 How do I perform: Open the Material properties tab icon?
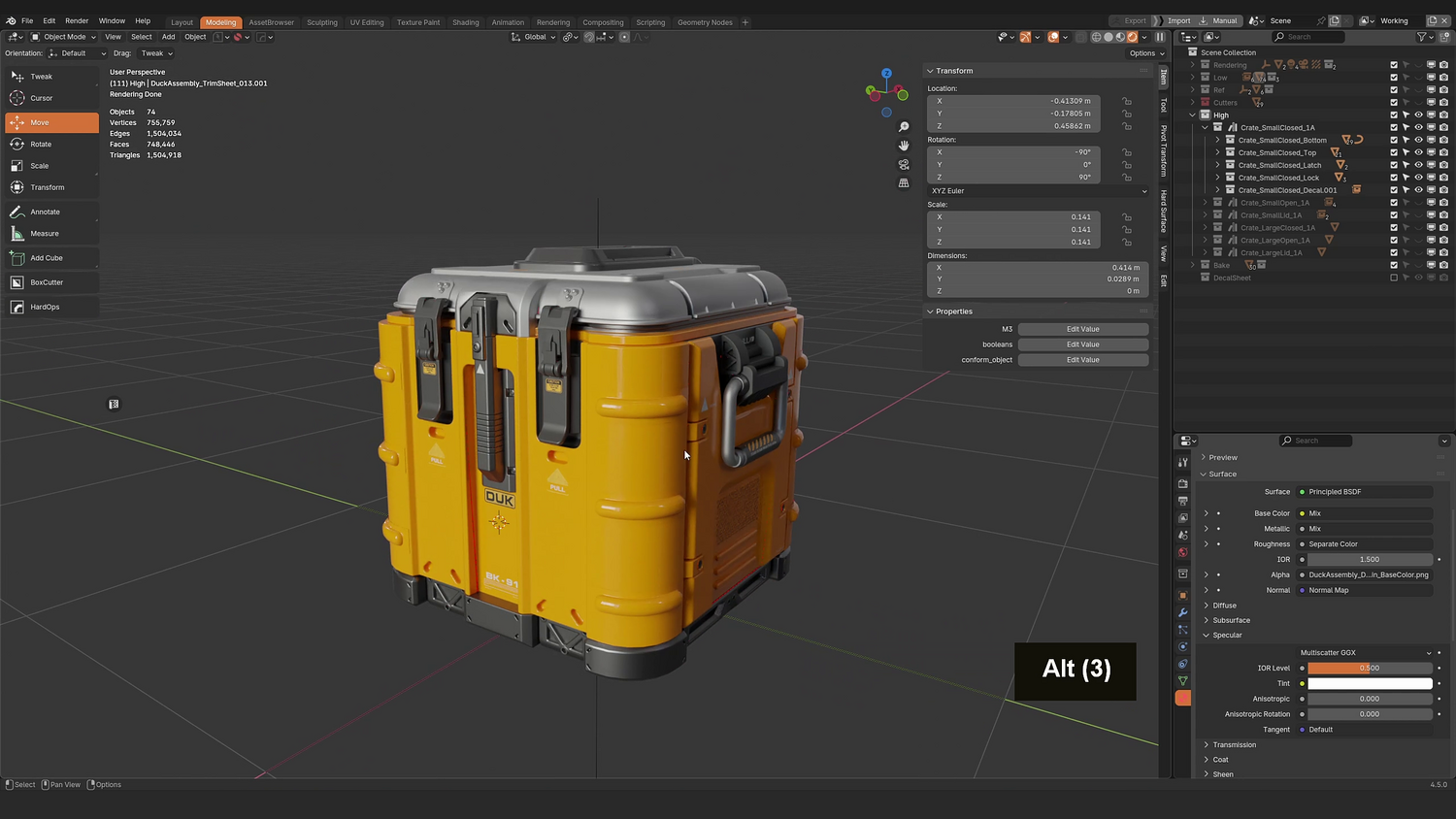[1183, 698]
